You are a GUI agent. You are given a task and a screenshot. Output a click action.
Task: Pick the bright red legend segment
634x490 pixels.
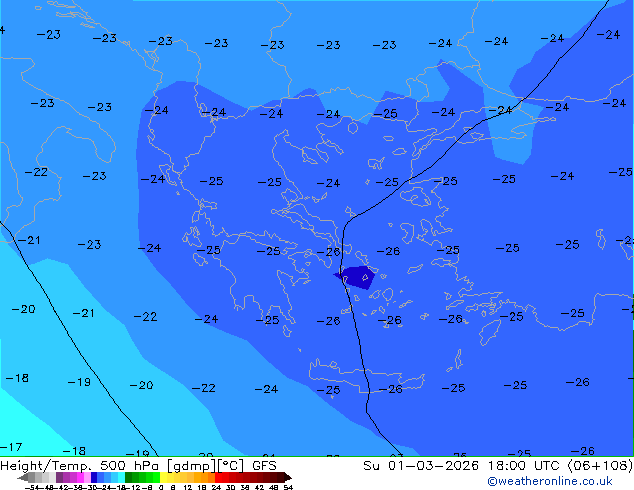pyautogui.click(x=226, y=477)
